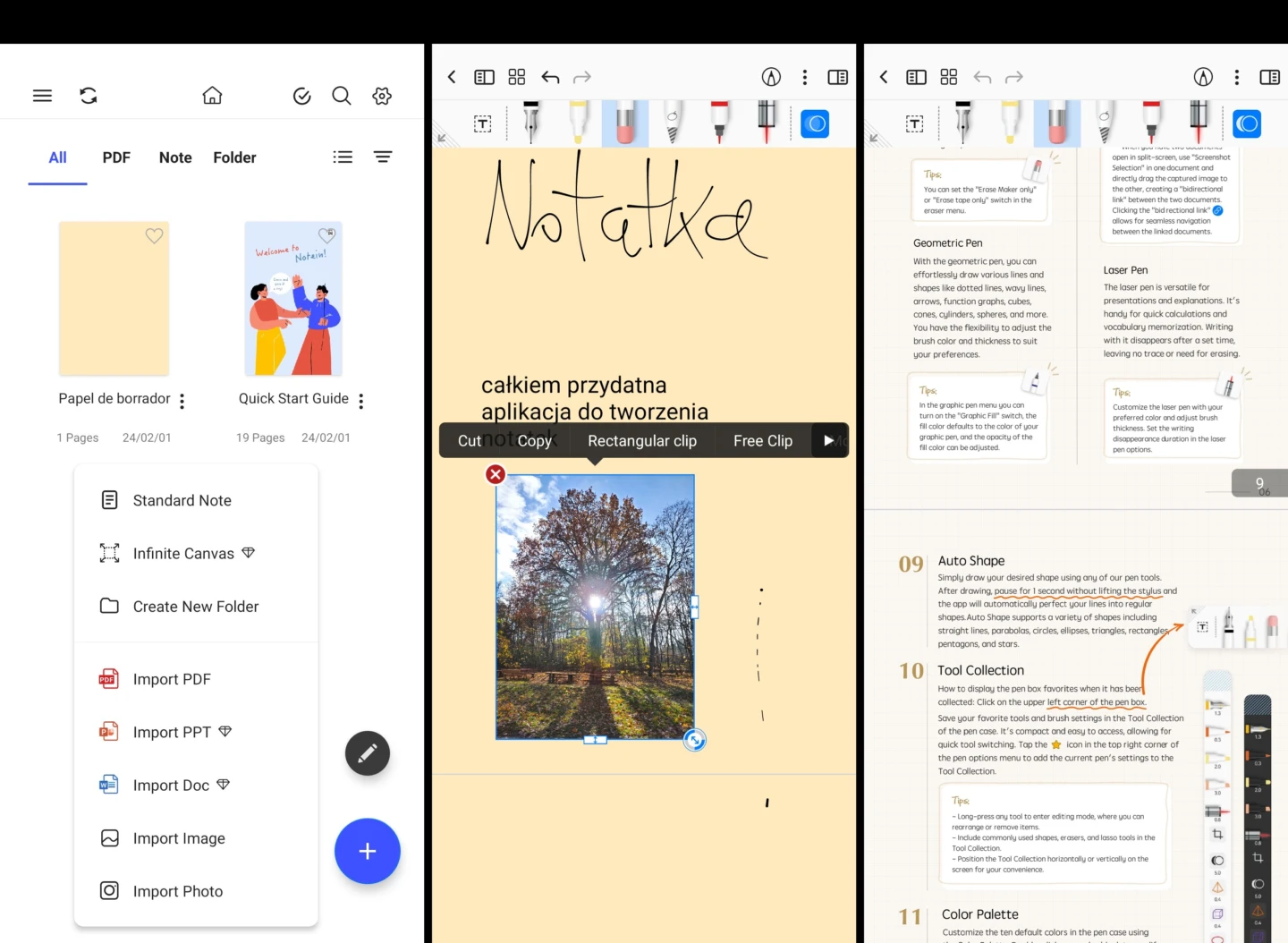Select the PDF tab
Screen dimensions: 1288x943
pos(116,157)
